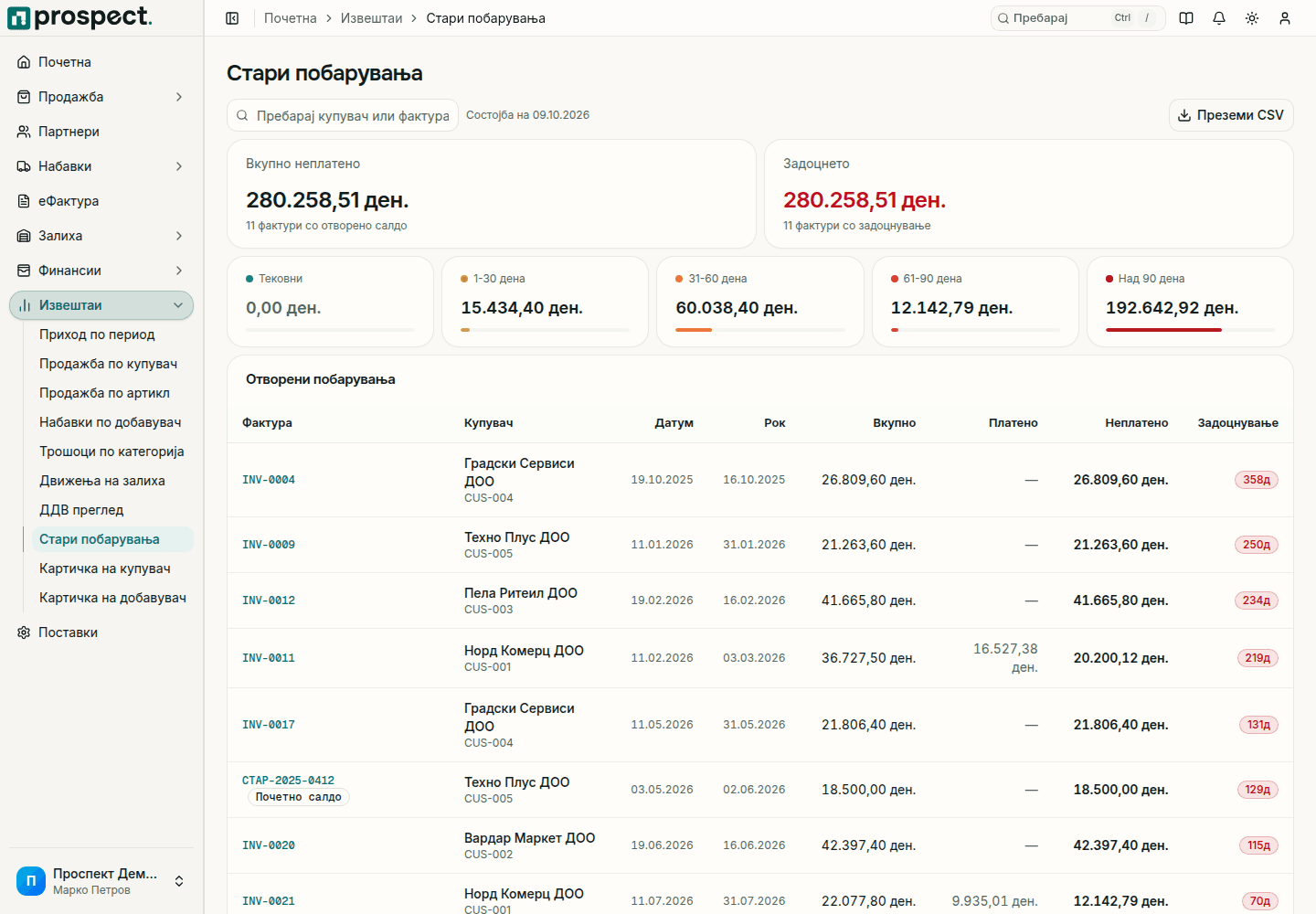Switch theme with the sun icon
This screenshot has width=1316, height=914.
tap(1252, 18)
